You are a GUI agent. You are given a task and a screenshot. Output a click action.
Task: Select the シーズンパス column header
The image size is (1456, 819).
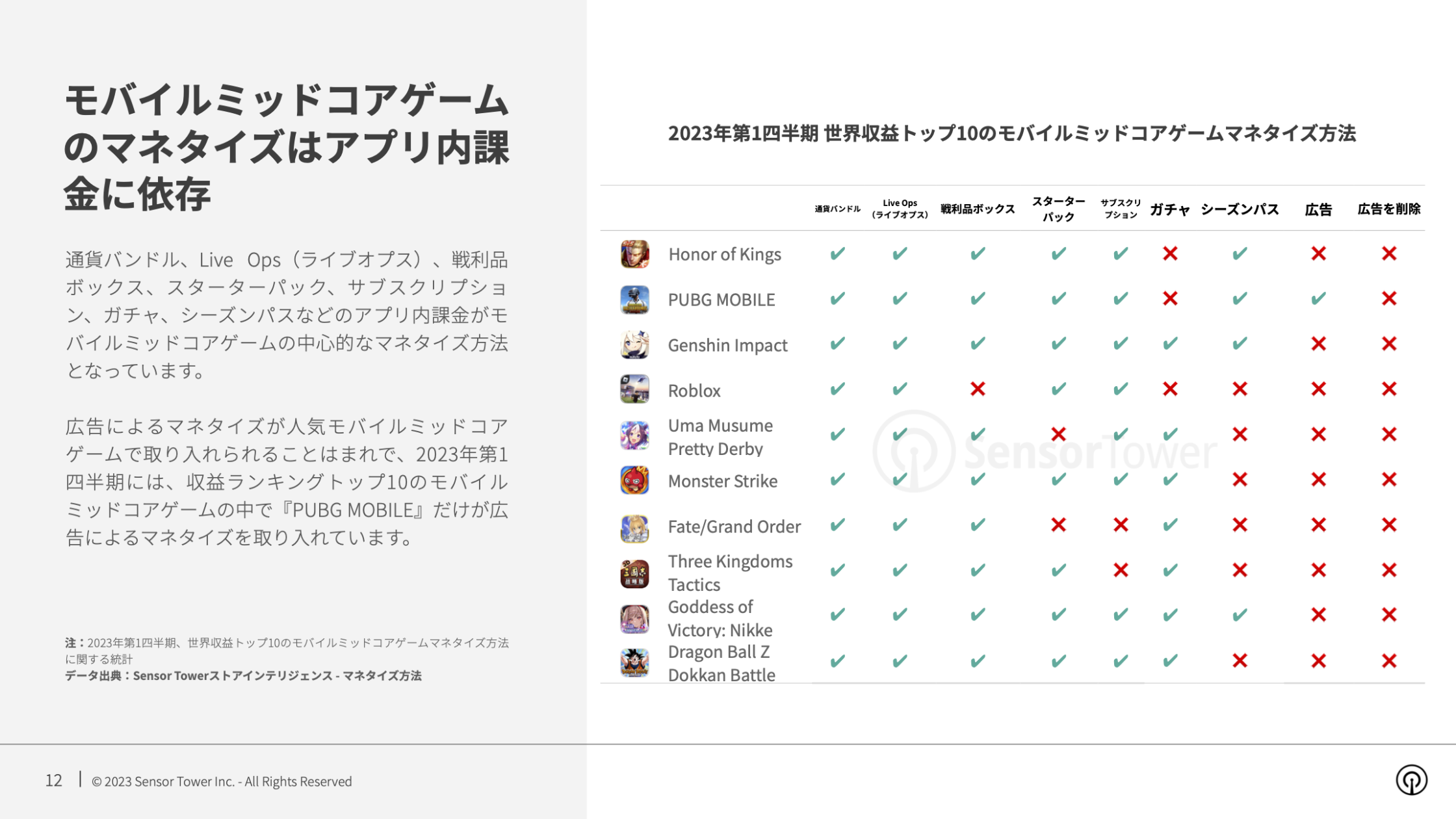[x=1240, y=209]
